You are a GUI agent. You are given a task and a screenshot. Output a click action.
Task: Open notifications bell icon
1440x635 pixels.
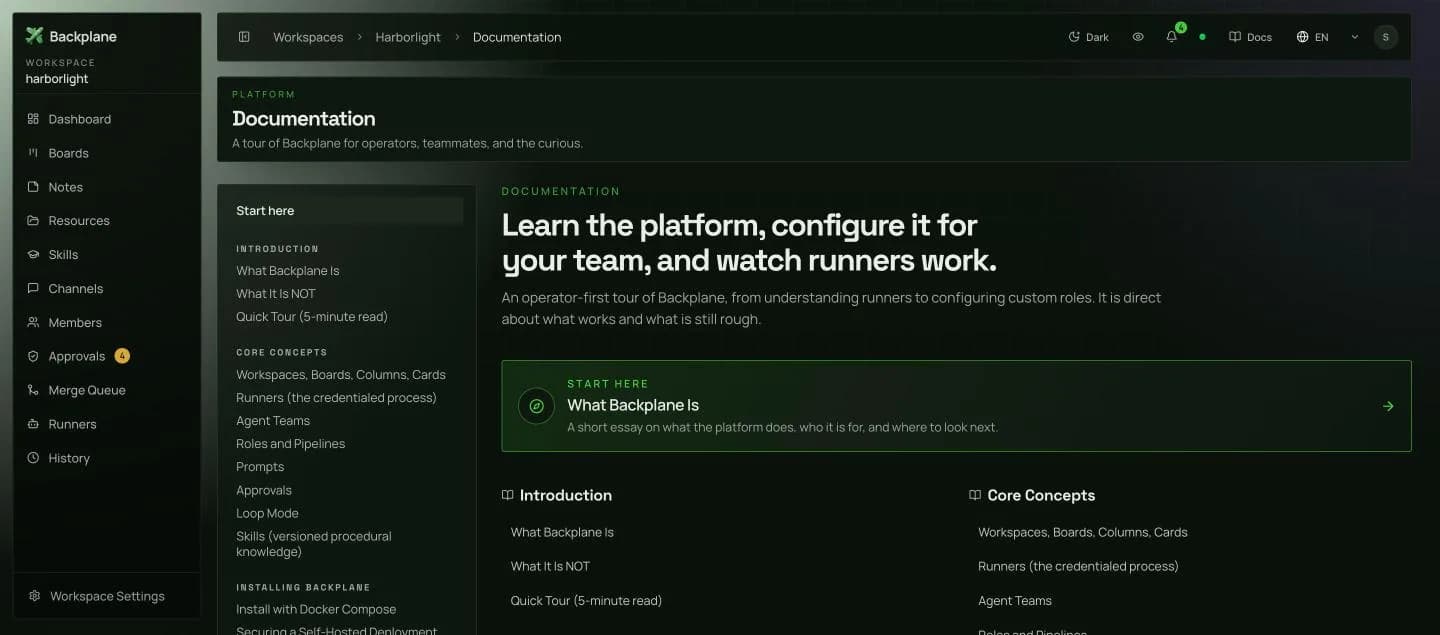[x=1172, y=37]
